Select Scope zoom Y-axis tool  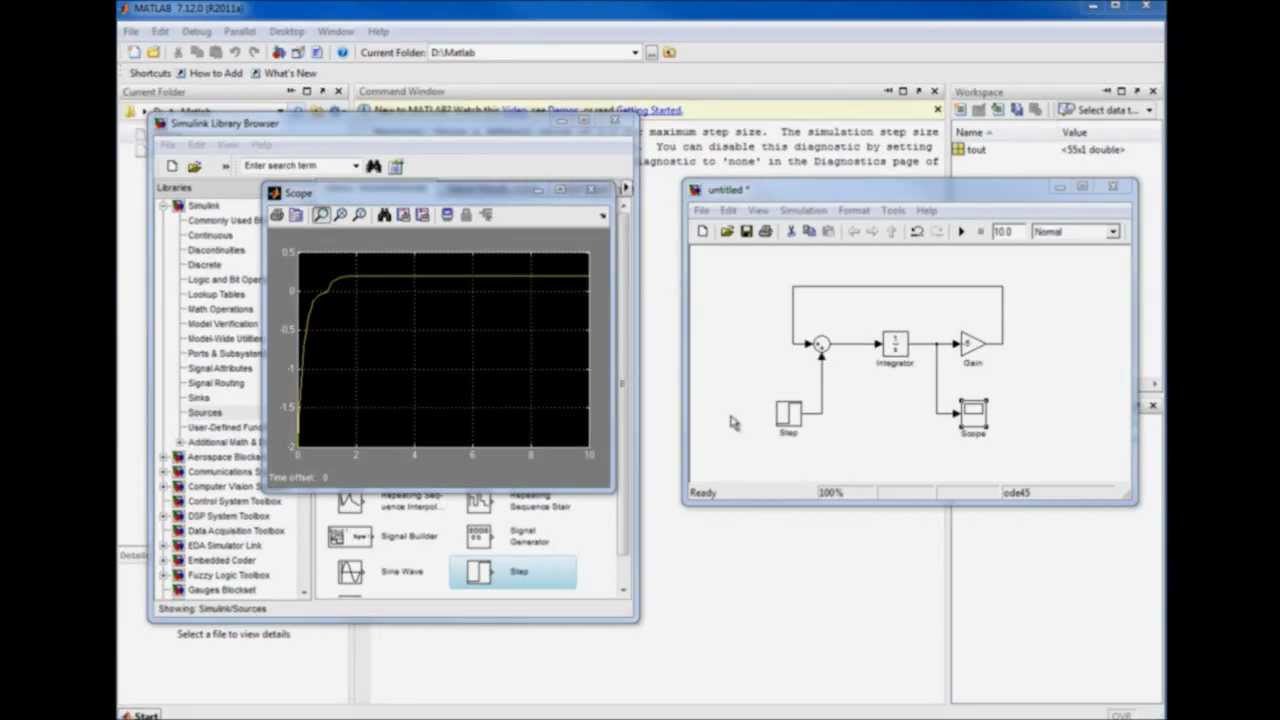click(x=359, y=215)
